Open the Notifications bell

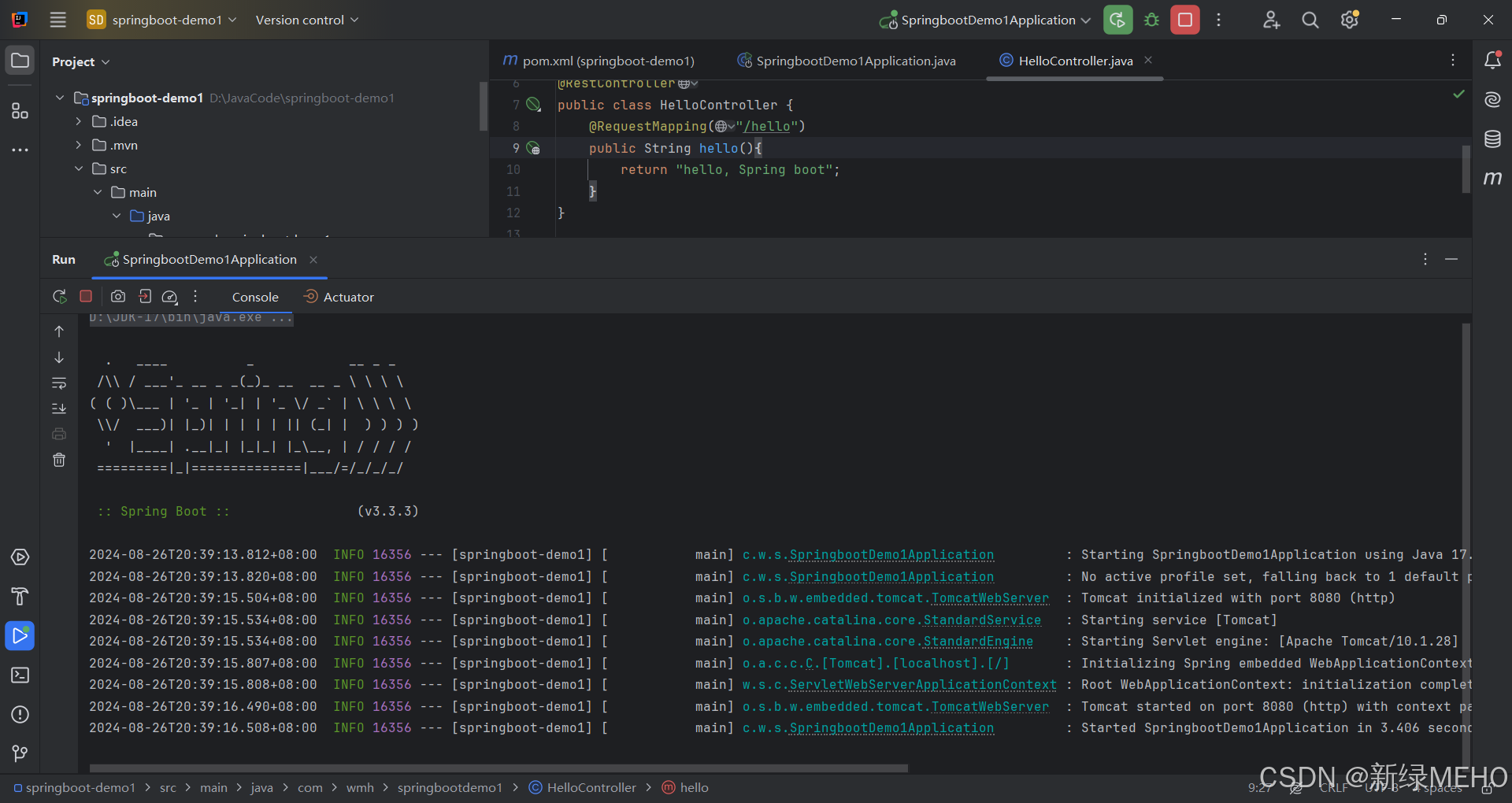click(1492, 60)
